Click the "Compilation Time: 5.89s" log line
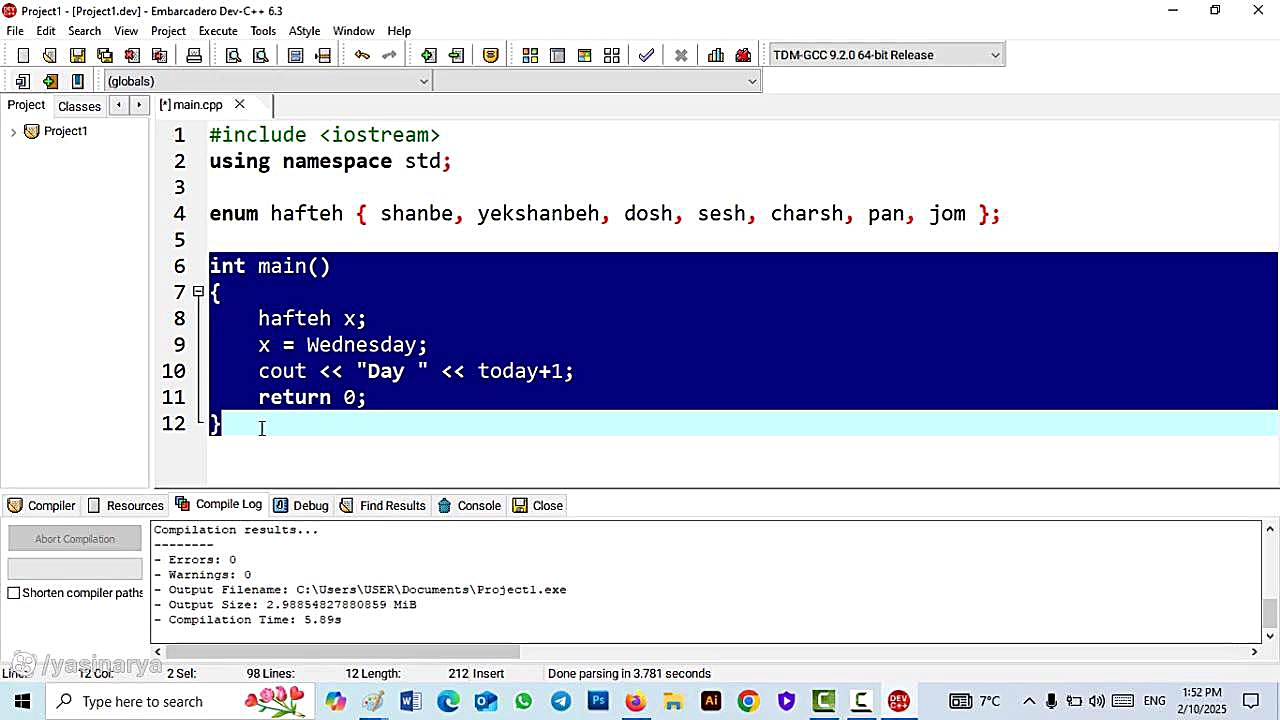 (x=248, y=620)
